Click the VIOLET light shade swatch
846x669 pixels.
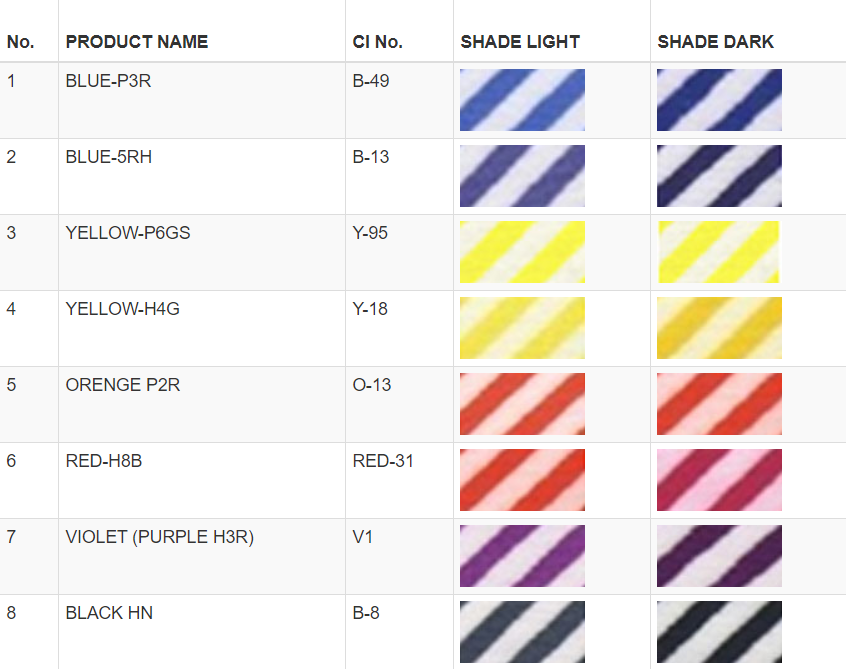(522, 556)
